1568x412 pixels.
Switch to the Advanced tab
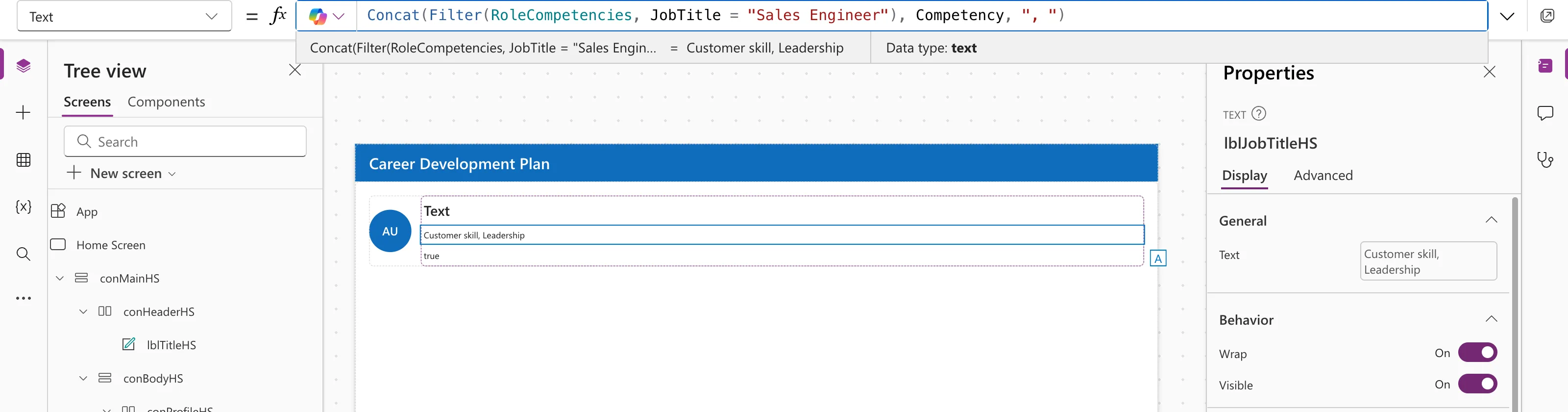pyautogui.click(x=1323, y=176)
